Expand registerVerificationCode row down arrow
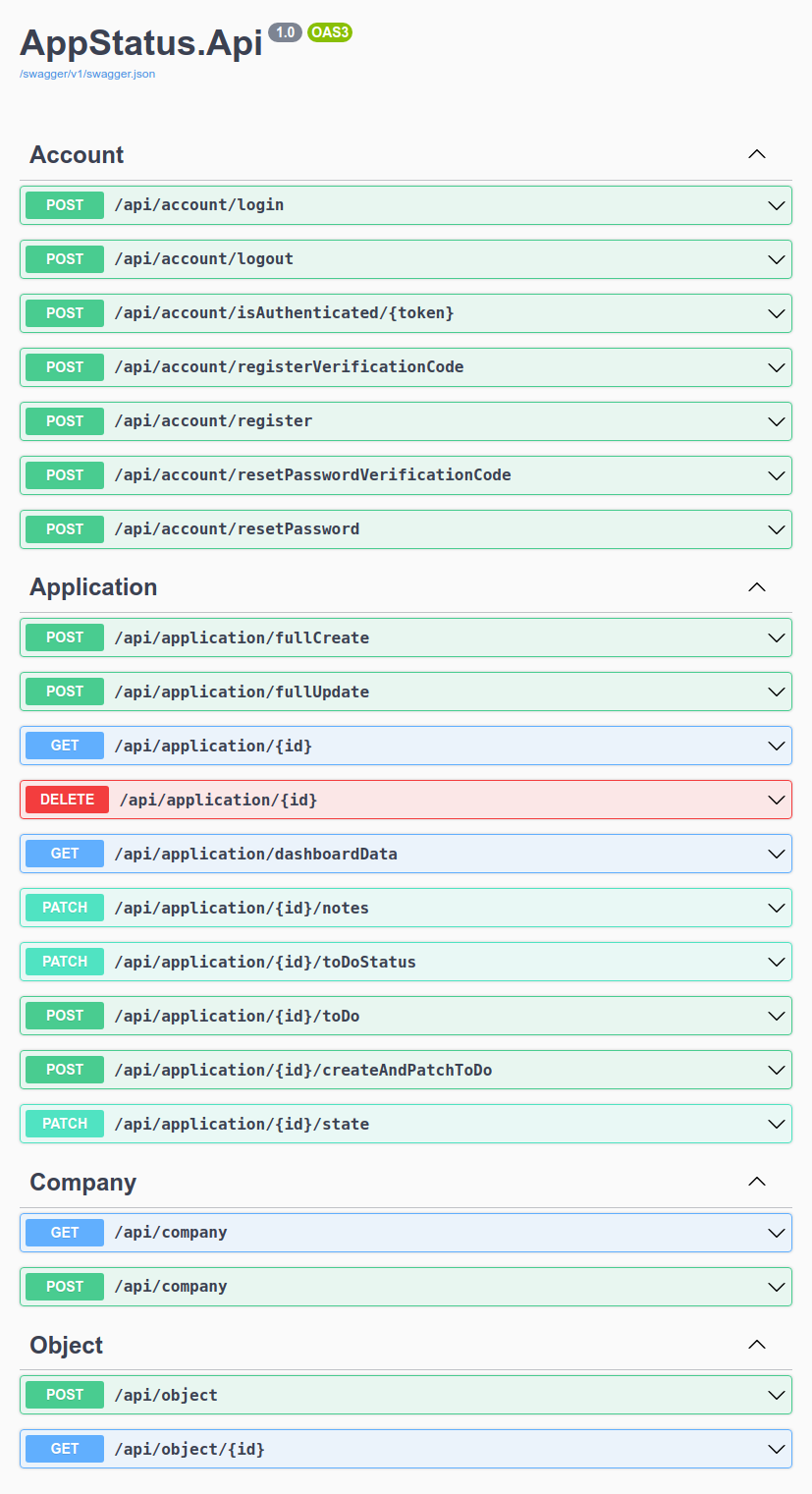Screen dimensions: 812x1494 pos(777,367)
